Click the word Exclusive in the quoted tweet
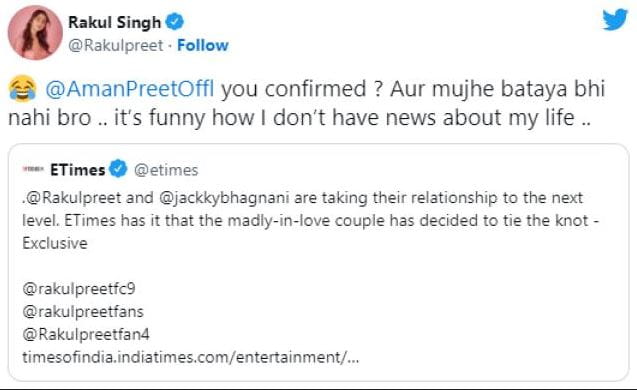Image resolution: width=637 pixels, height=390 pixels. (55, 243)
